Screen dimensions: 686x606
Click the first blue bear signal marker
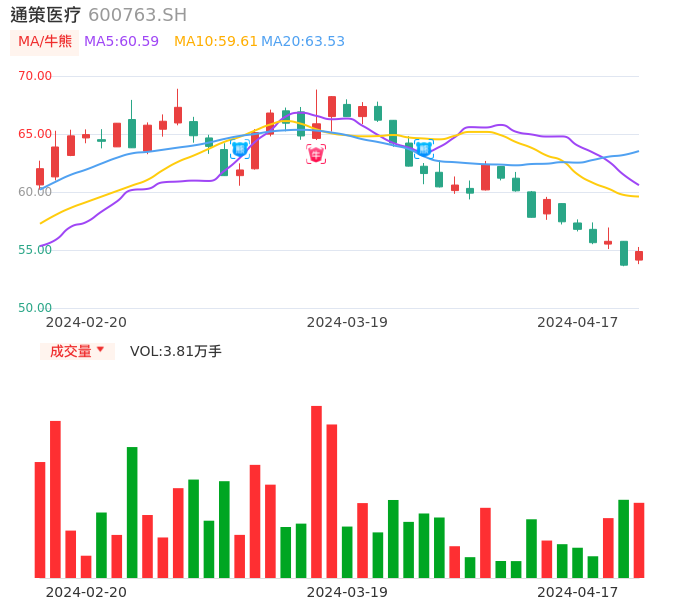tap(240, 149)
